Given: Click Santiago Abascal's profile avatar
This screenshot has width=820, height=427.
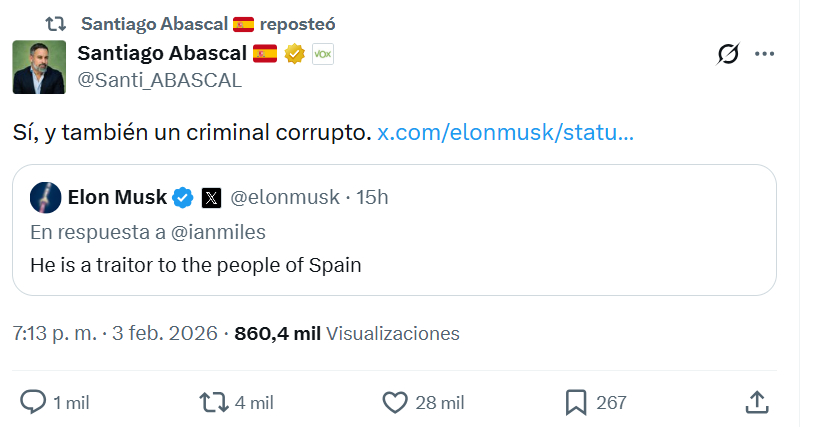Looking at the screenshot, I should click(39, 67).
